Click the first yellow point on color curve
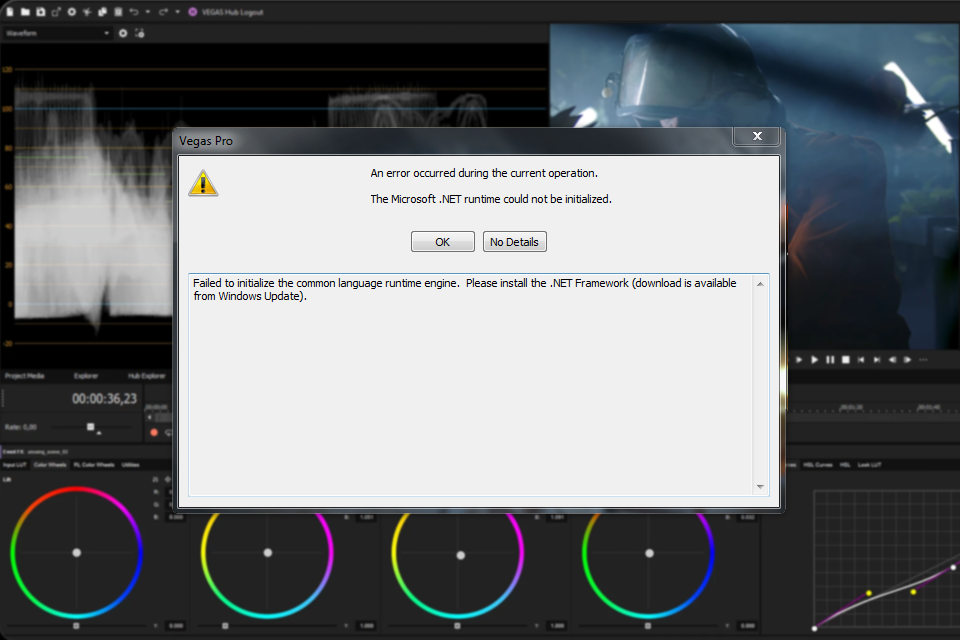 click(869, 593)
